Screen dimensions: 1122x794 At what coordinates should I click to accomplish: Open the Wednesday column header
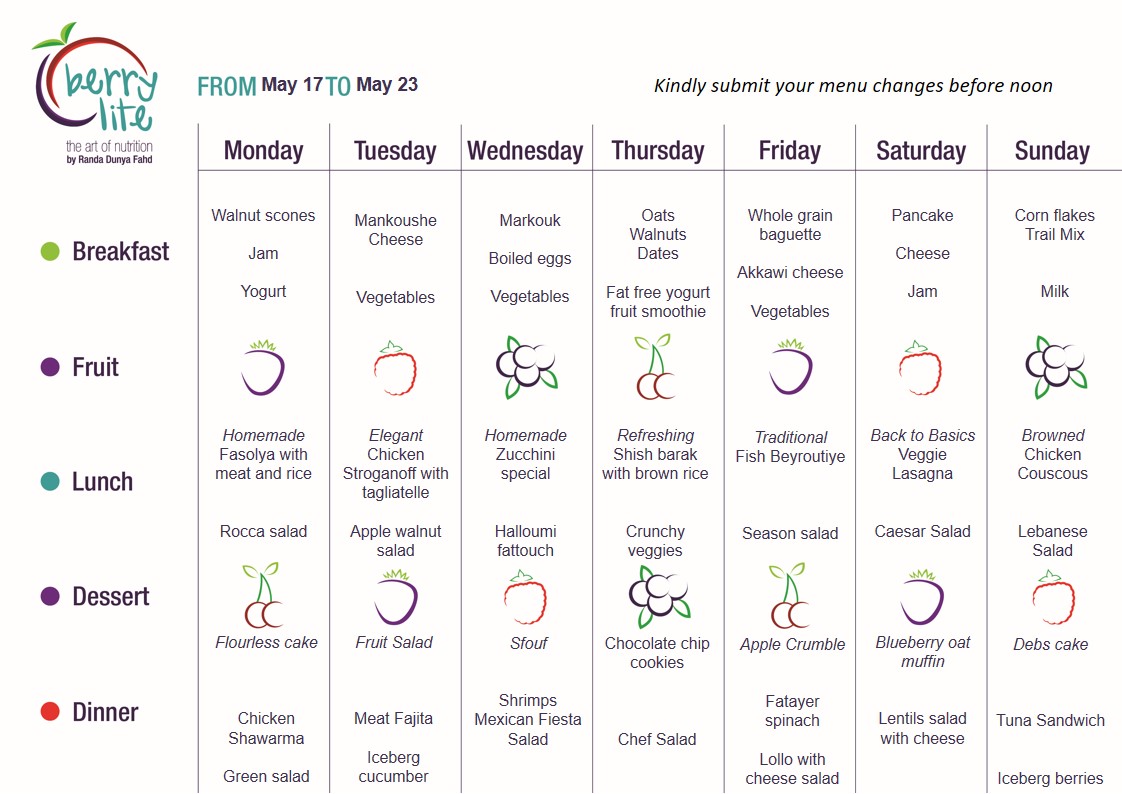pyautogui.click(x=525, y=151)
